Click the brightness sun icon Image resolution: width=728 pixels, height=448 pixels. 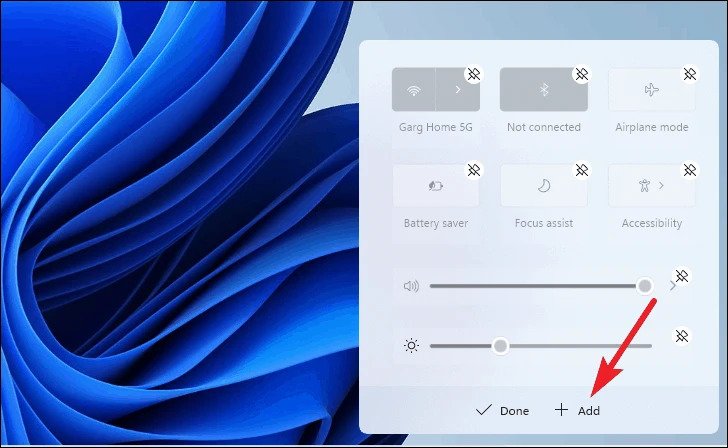click(411, 346)
